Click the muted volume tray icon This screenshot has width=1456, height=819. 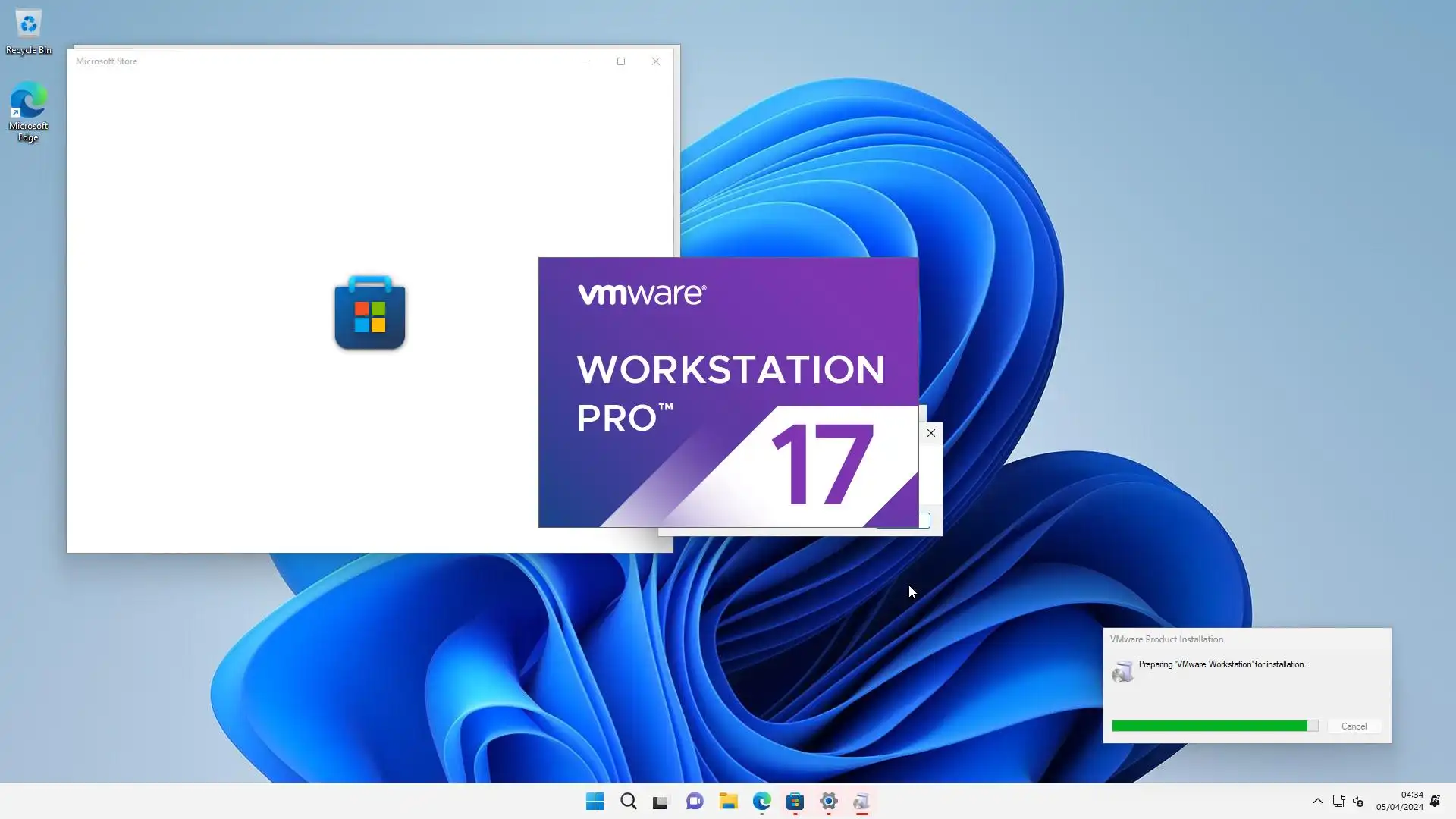[1358, 801]
